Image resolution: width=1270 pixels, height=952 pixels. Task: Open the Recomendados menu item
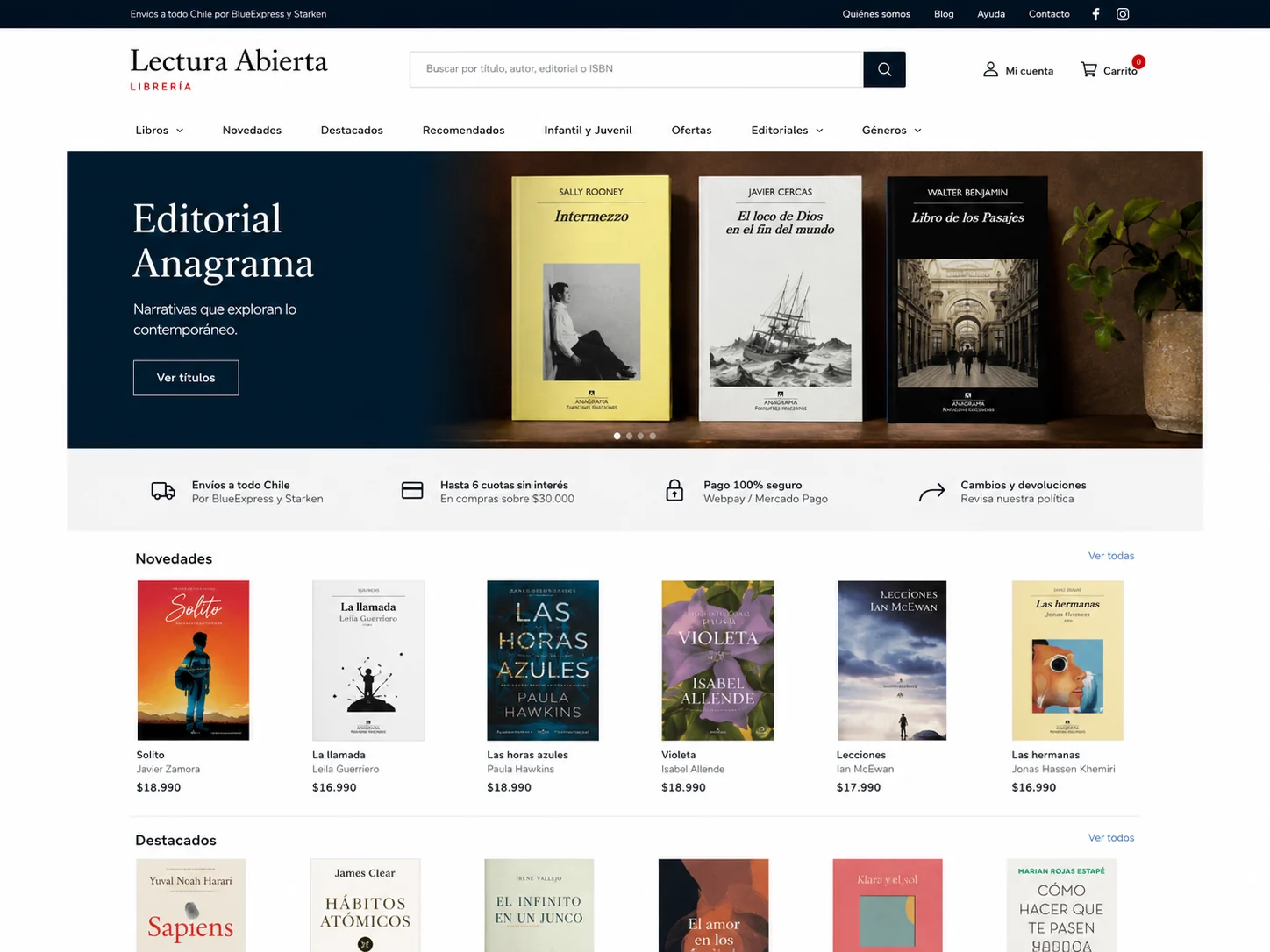pos(463,131)
